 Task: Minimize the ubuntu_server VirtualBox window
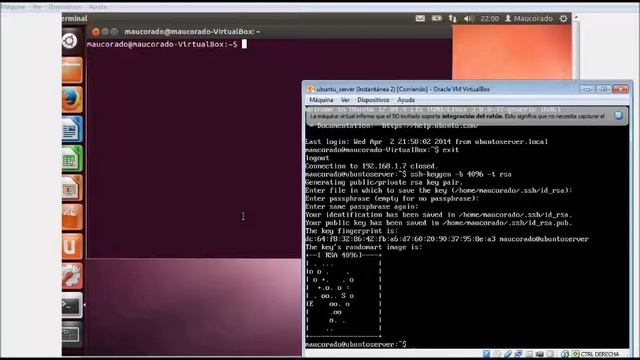pos(587,89)
